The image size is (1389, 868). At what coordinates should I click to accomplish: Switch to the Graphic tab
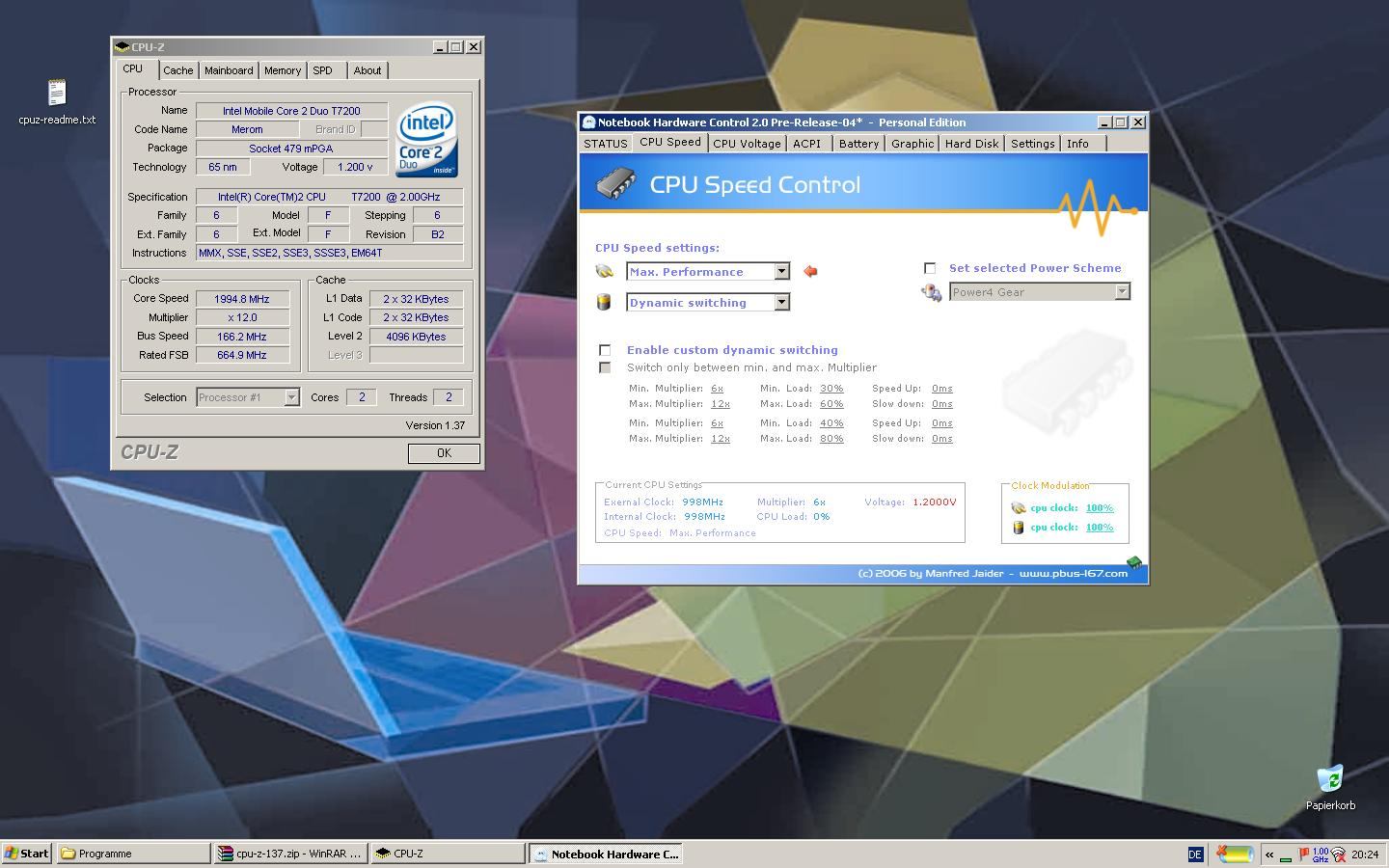coord(912,144)
